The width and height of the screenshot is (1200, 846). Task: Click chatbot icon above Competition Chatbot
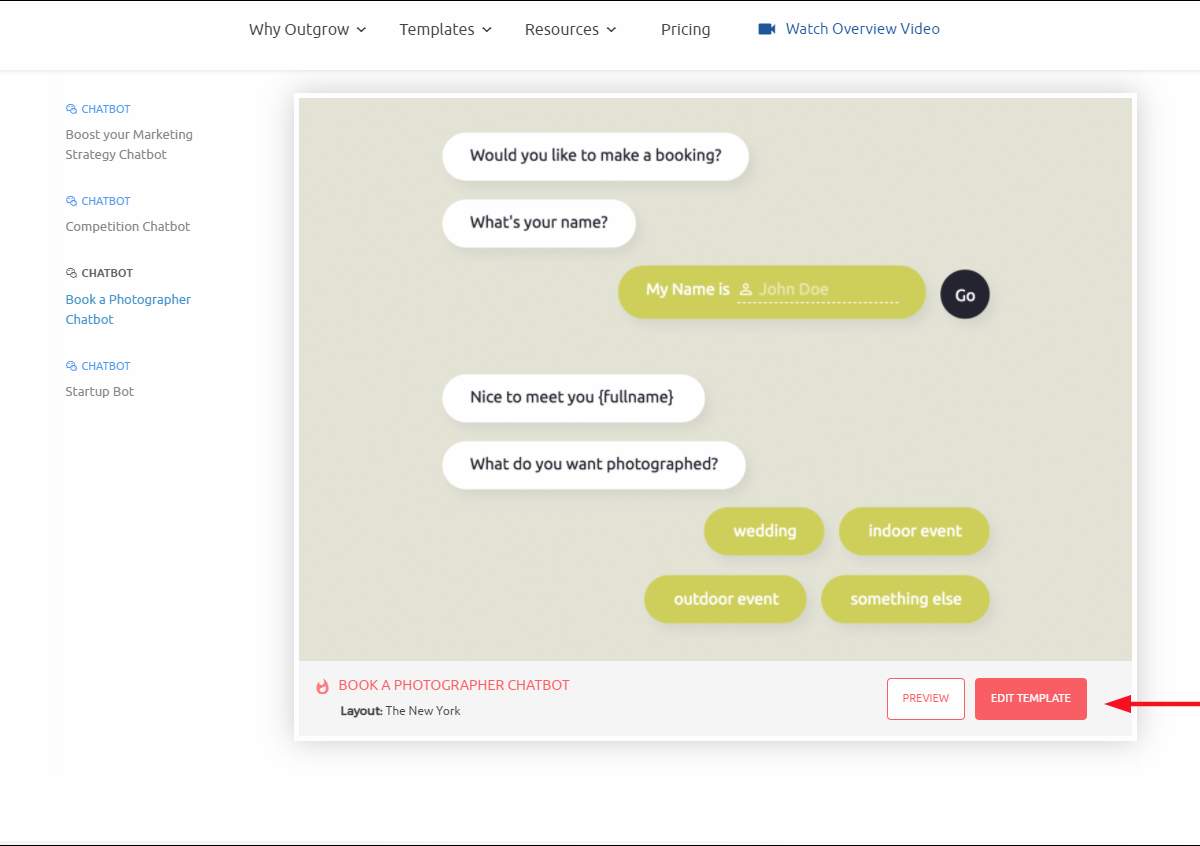[x=71, y=201]
